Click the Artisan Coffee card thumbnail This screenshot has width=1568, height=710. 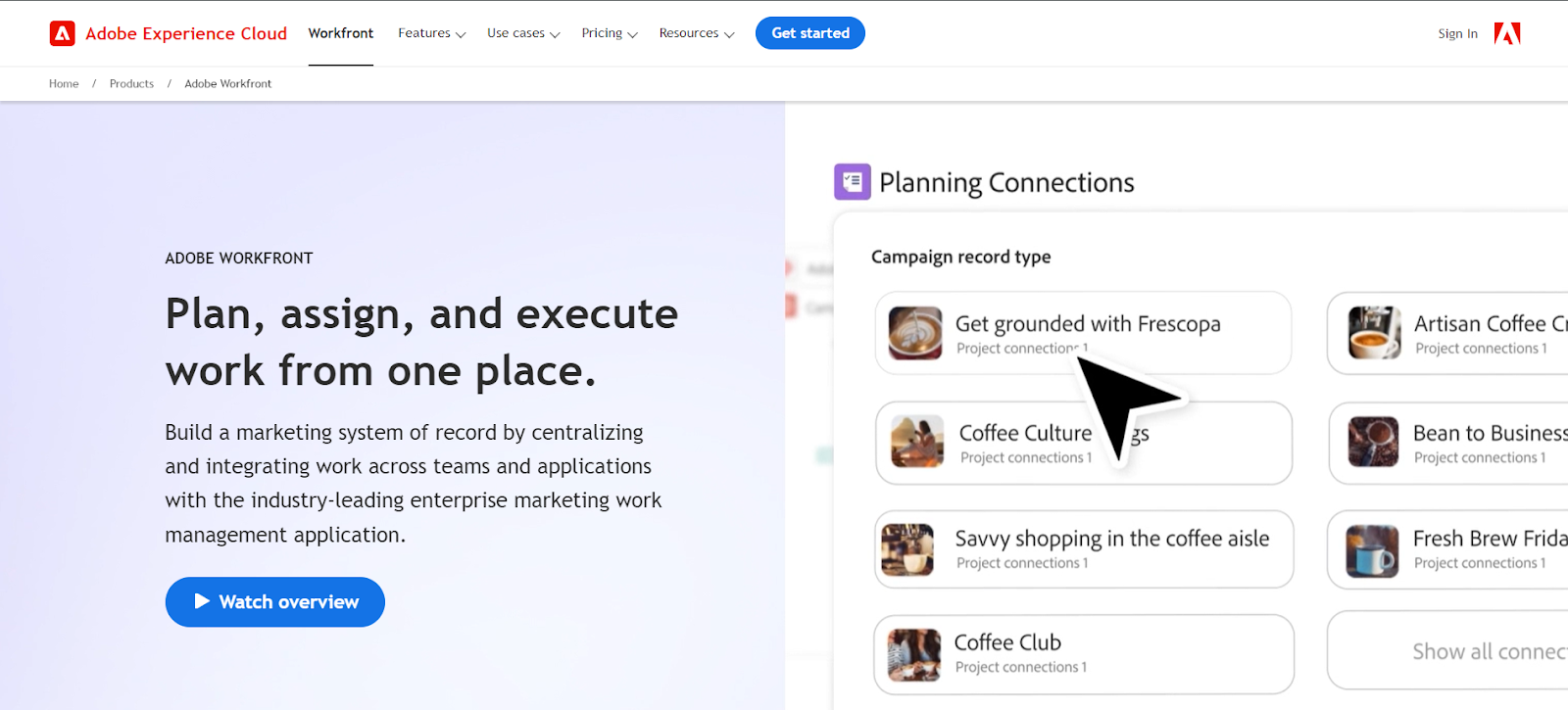[x=1374, y=333]
